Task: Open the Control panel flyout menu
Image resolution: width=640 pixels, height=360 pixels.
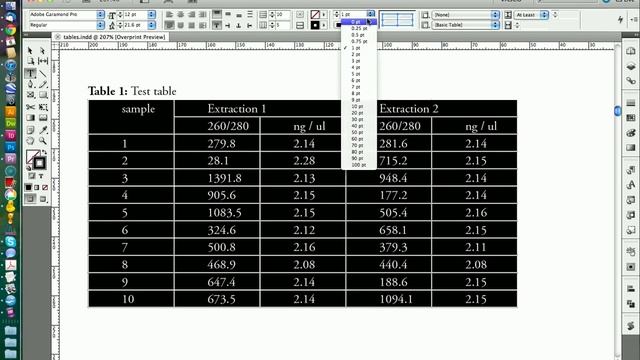Action: click(x=634, y=19)
